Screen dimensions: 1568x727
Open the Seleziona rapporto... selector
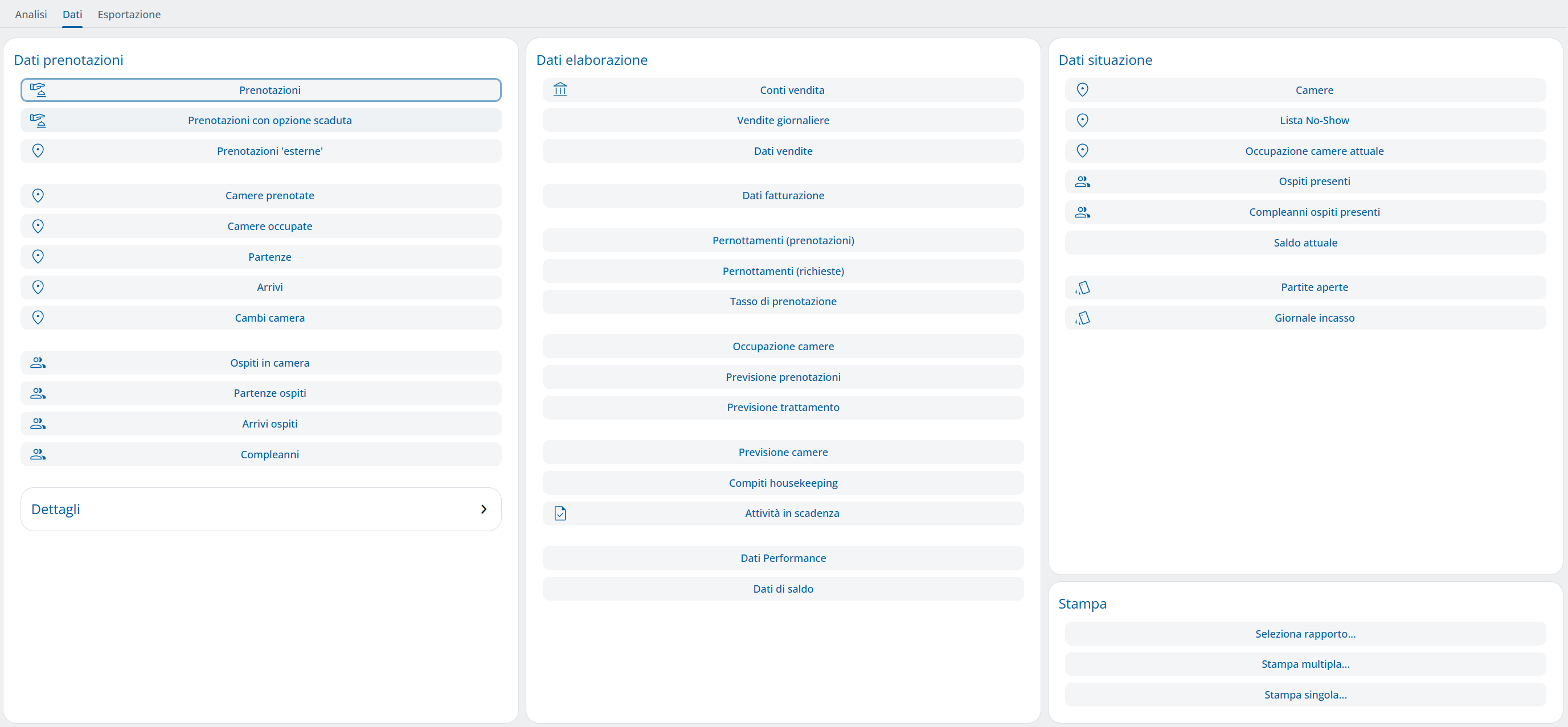tap(1305, 634)
